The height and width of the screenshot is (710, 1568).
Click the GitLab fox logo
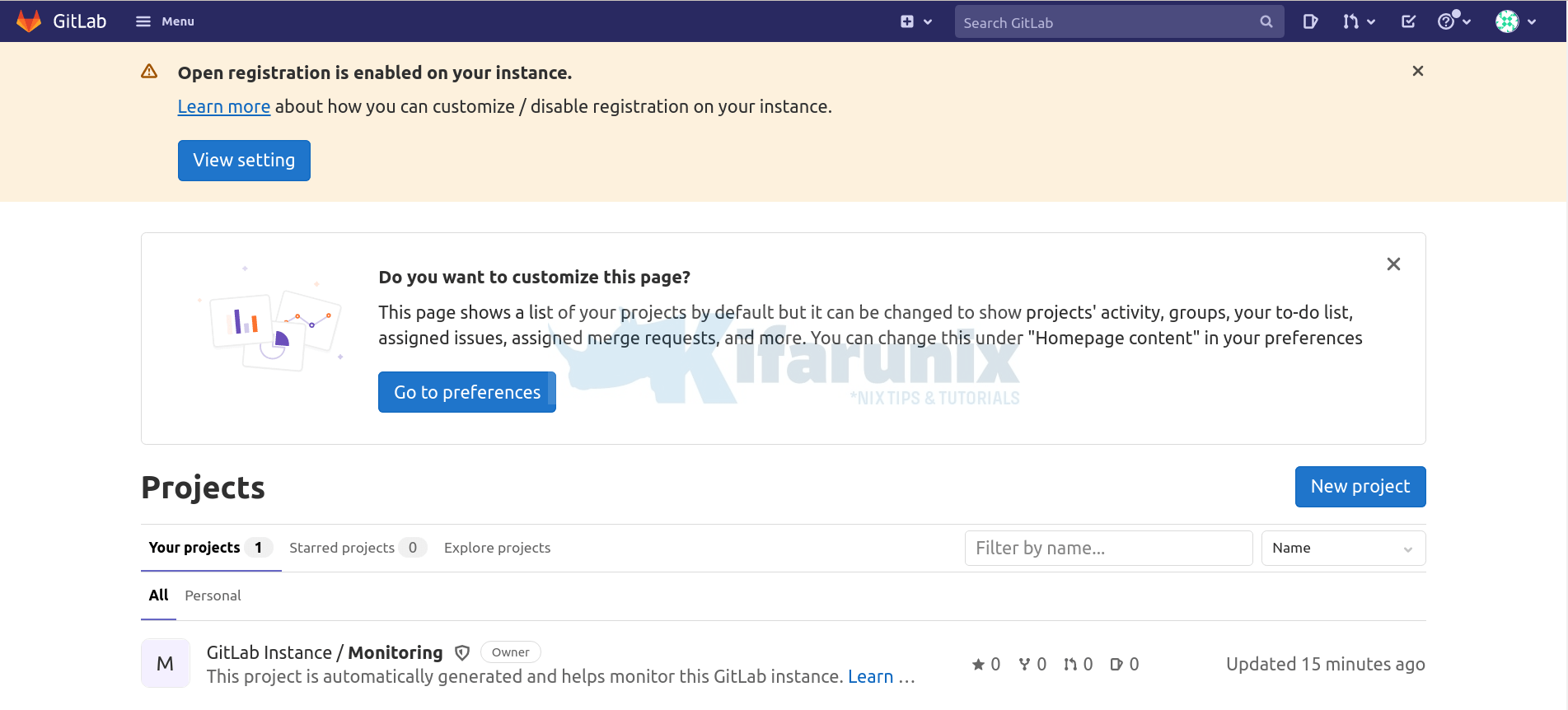[x=29, y=21]
